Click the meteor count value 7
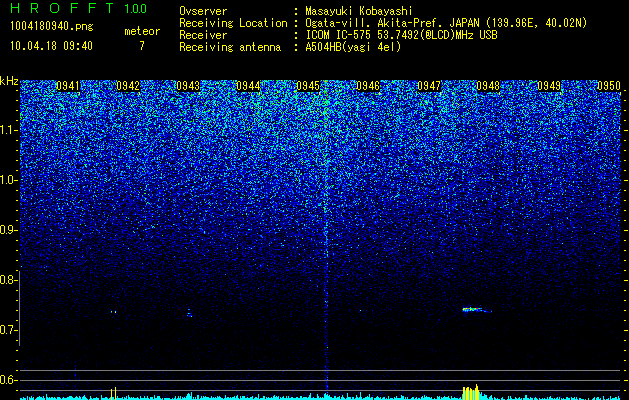 (x=142, y=46)
